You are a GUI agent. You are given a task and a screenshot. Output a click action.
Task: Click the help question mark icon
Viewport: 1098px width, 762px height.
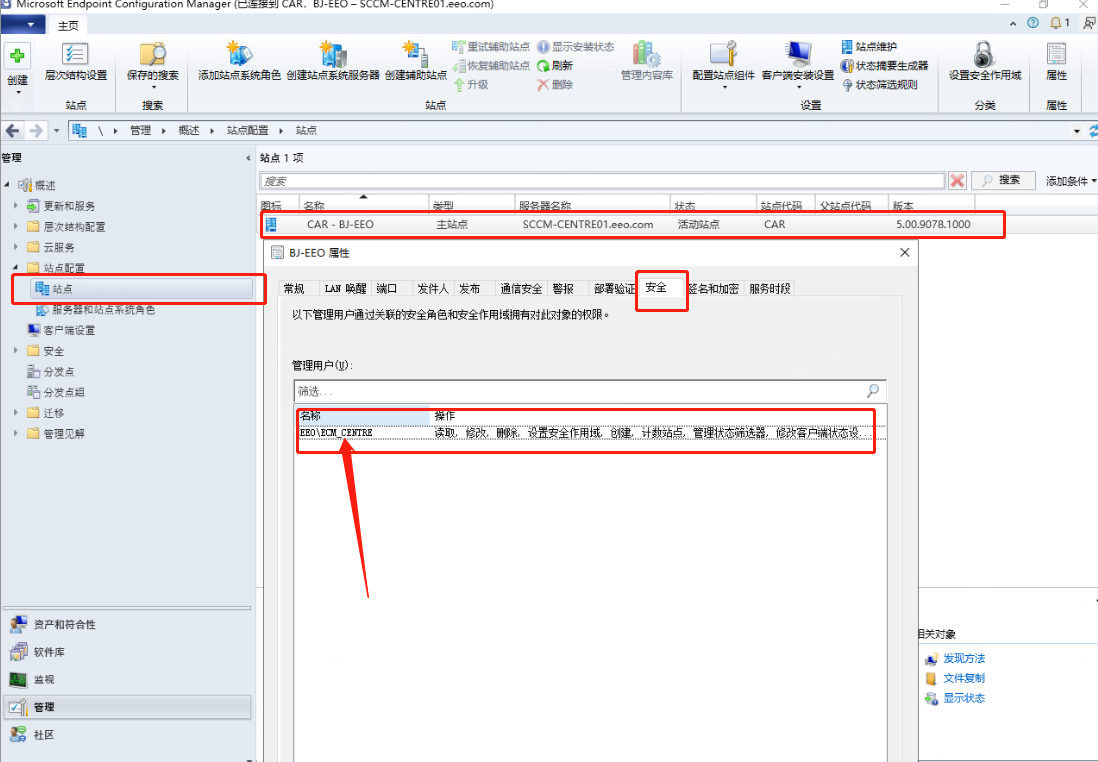[1033, 23]
